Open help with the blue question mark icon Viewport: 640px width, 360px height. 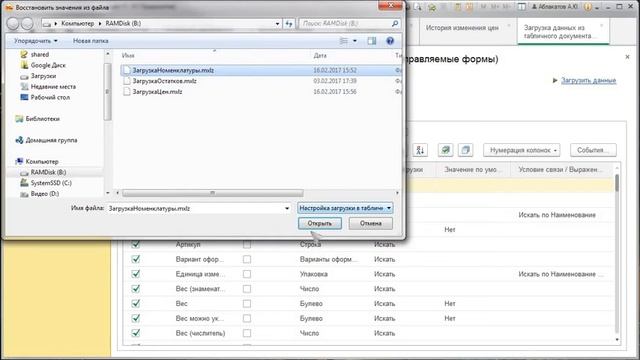(x=390, y=41)
